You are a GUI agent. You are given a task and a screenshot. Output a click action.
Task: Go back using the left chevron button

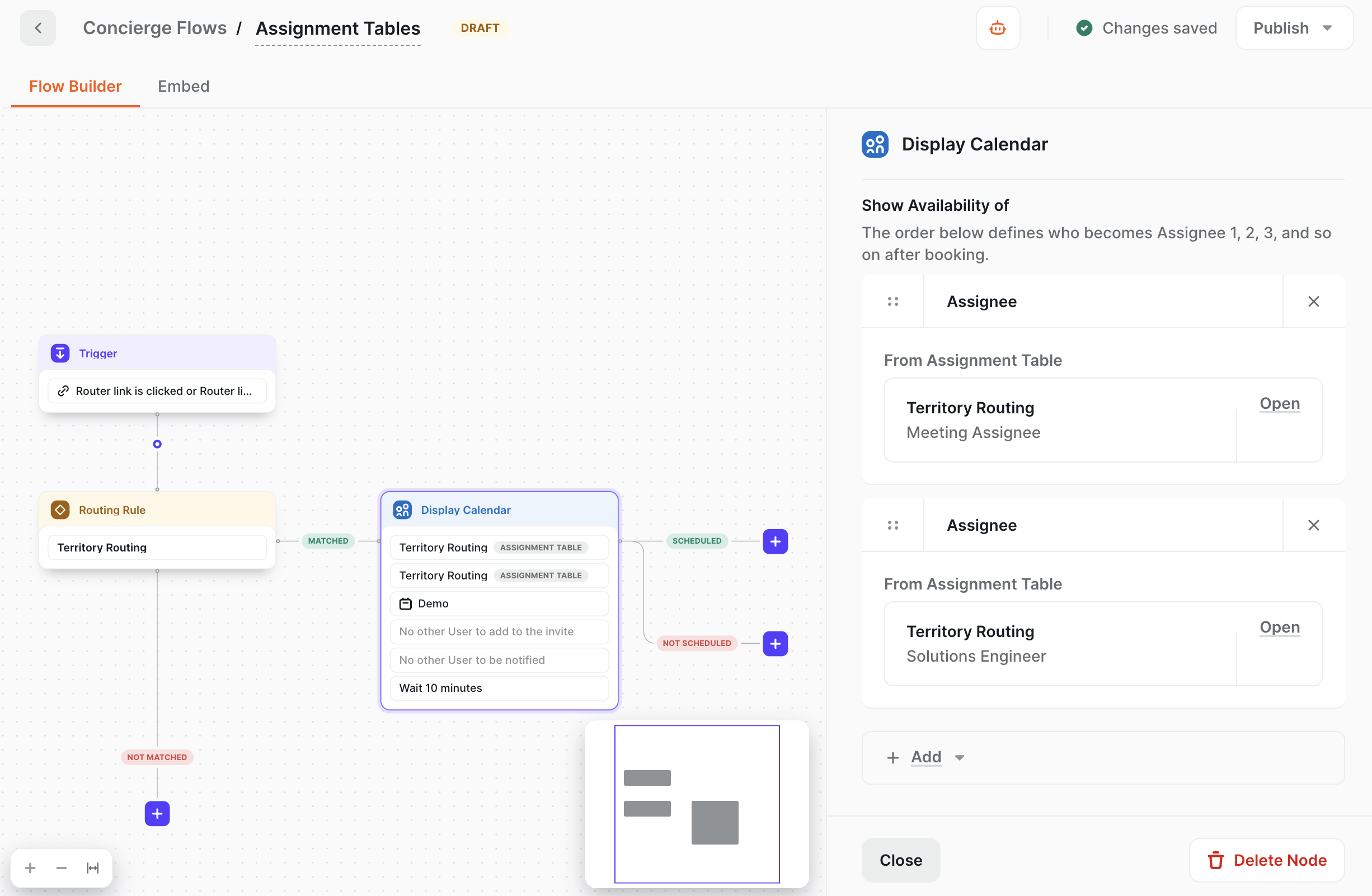(38, 27)
